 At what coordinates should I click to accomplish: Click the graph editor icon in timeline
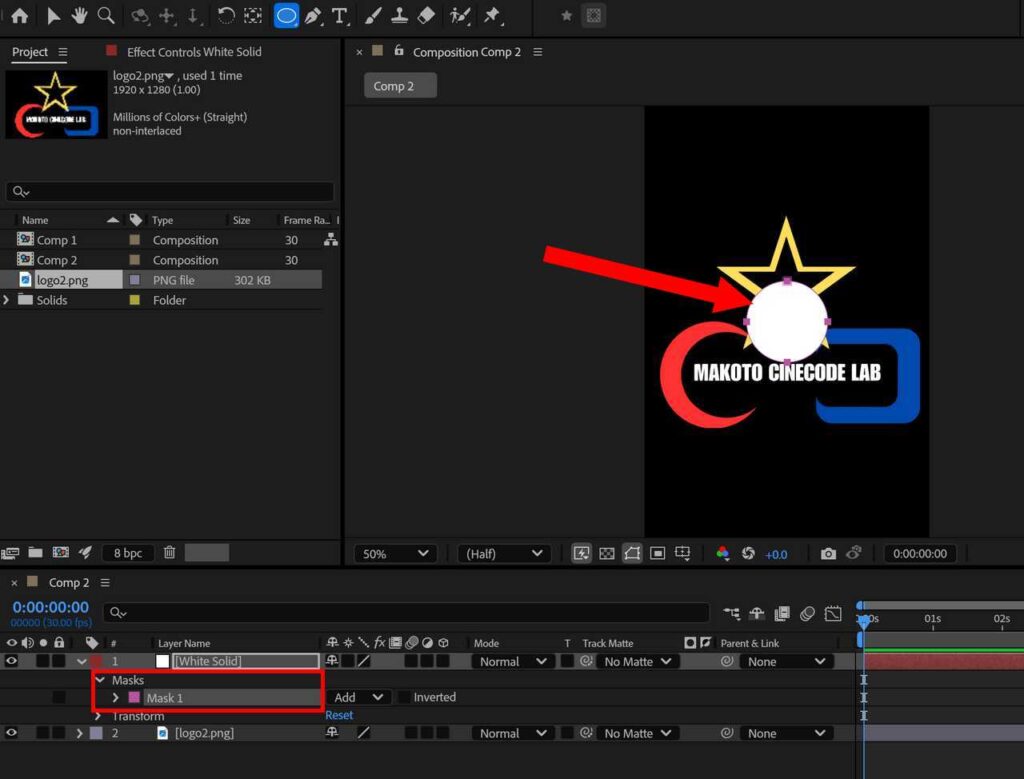click(x=833, y=613)
